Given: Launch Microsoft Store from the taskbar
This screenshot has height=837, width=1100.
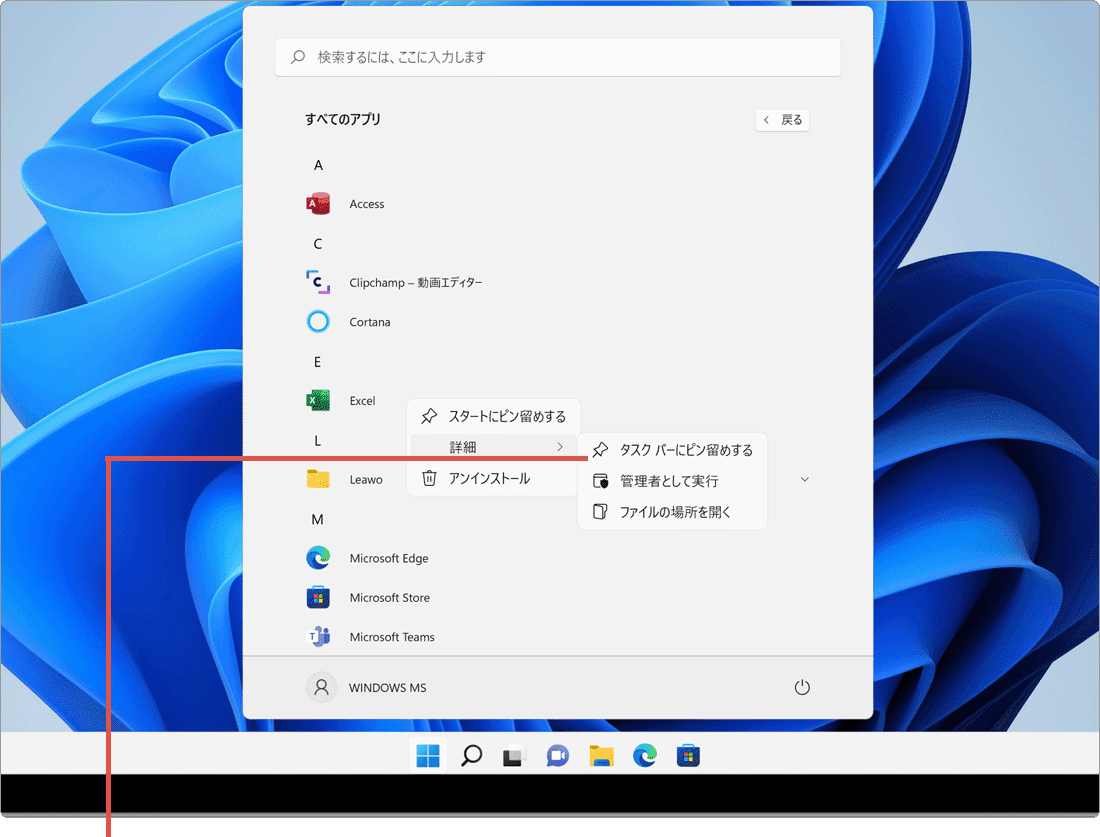Looking at the screenshot, I should point(688,756).
